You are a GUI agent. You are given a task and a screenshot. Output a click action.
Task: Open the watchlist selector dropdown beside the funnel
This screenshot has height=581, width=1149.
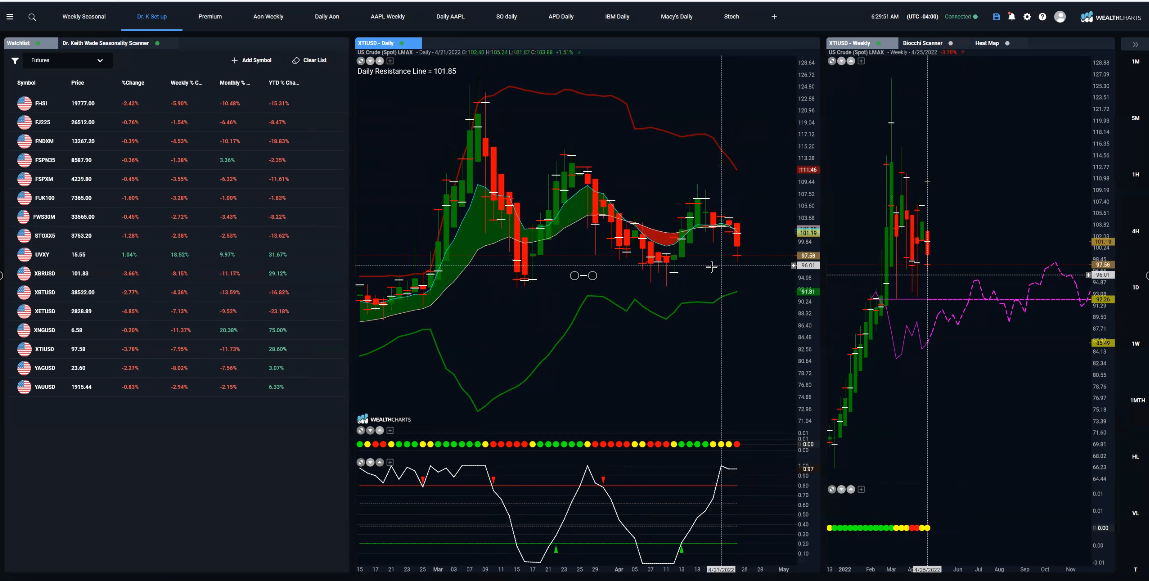point(68,61)
